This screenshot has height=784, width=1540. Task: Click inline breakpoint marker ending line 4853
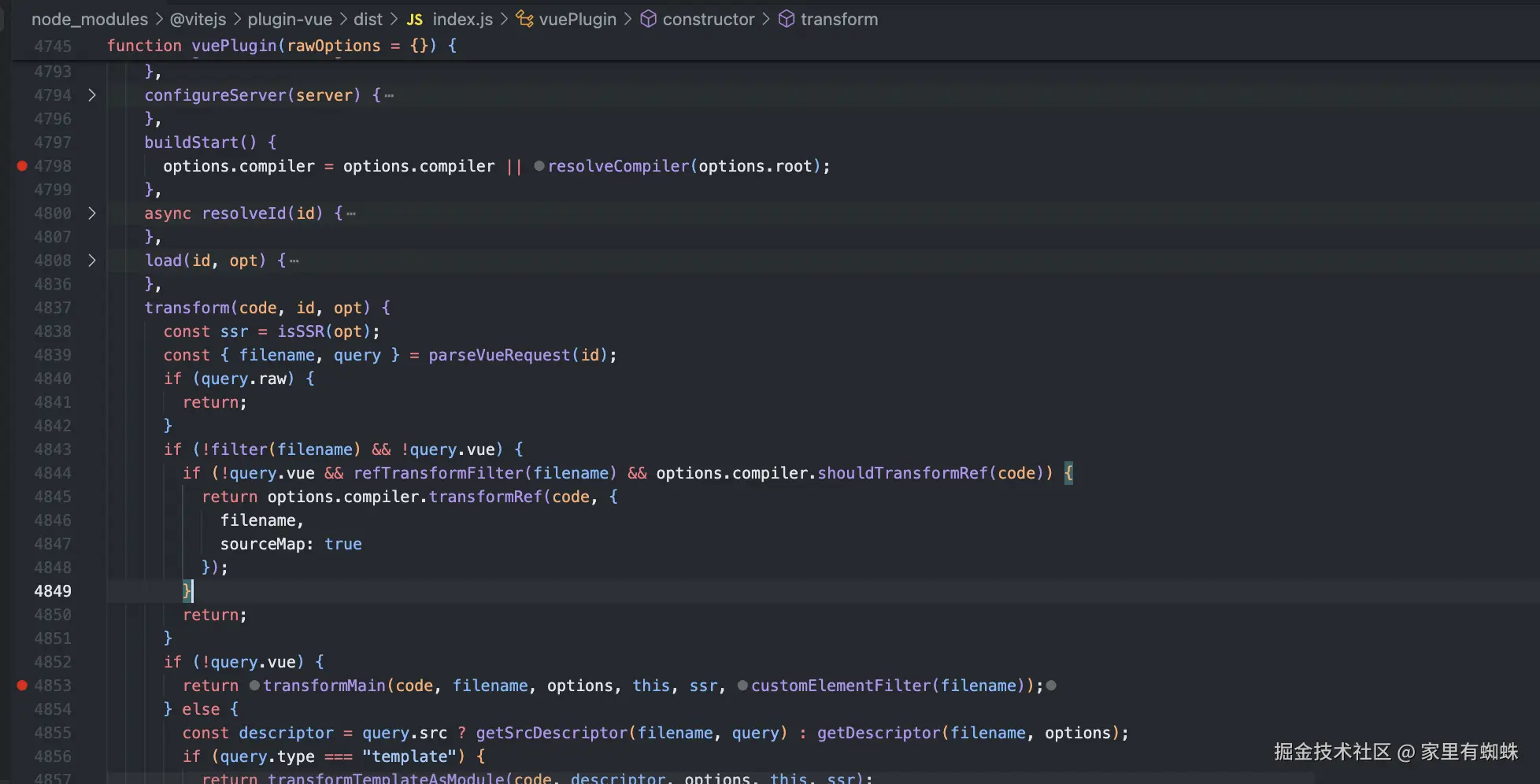coord(1051,686)
